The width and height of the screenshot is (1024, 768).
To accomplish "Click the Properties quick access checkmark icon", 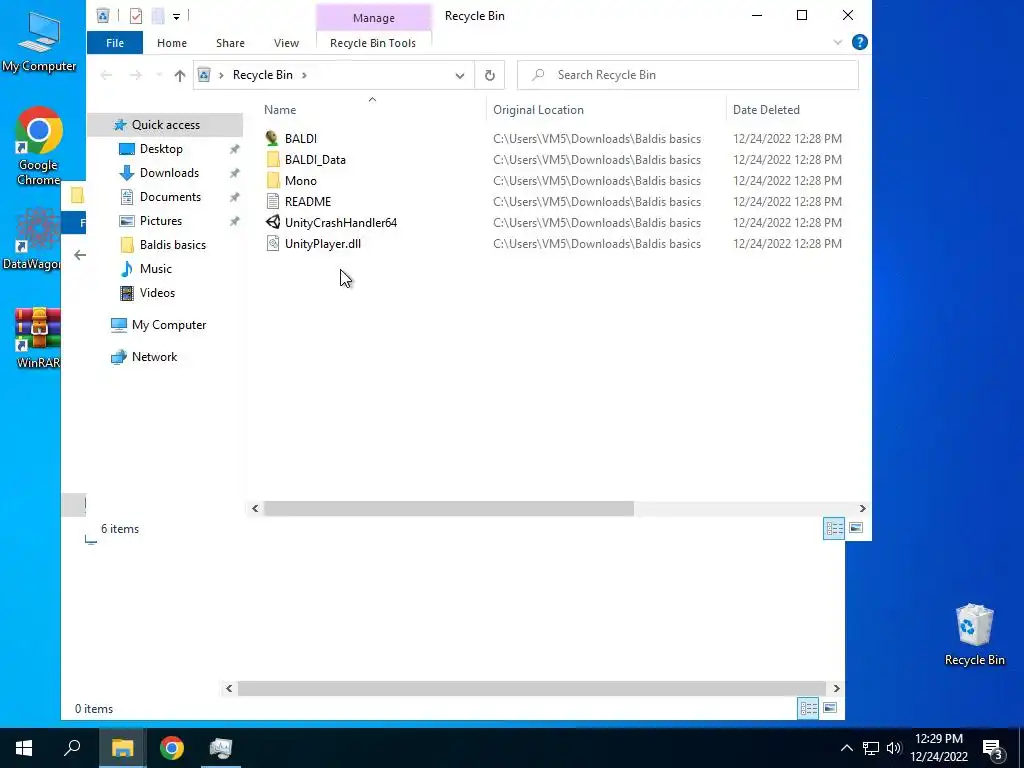I will tap(136, 16).
